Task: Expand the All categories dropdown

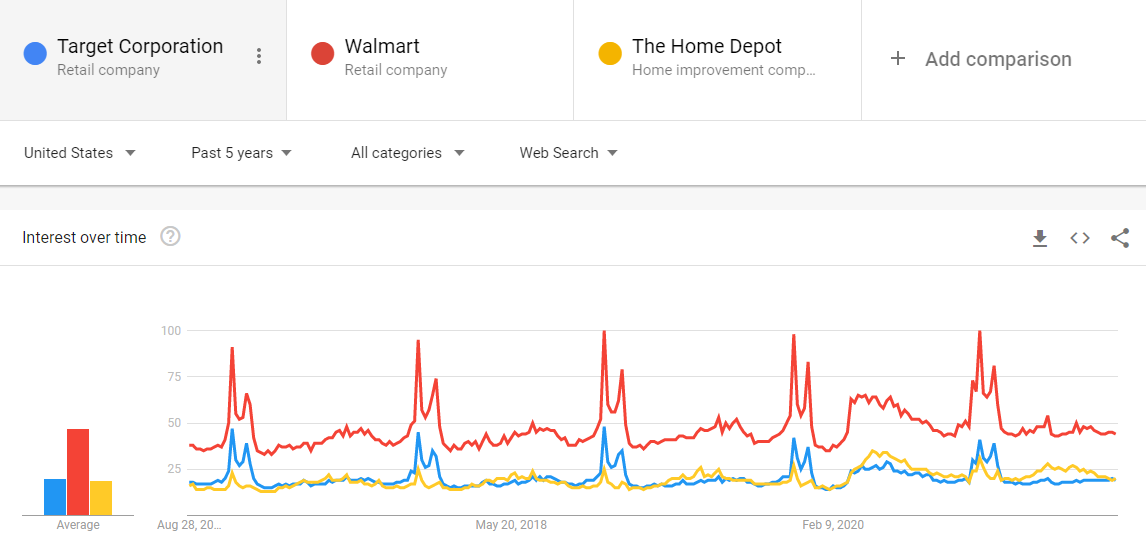Action: click(407, 153)
